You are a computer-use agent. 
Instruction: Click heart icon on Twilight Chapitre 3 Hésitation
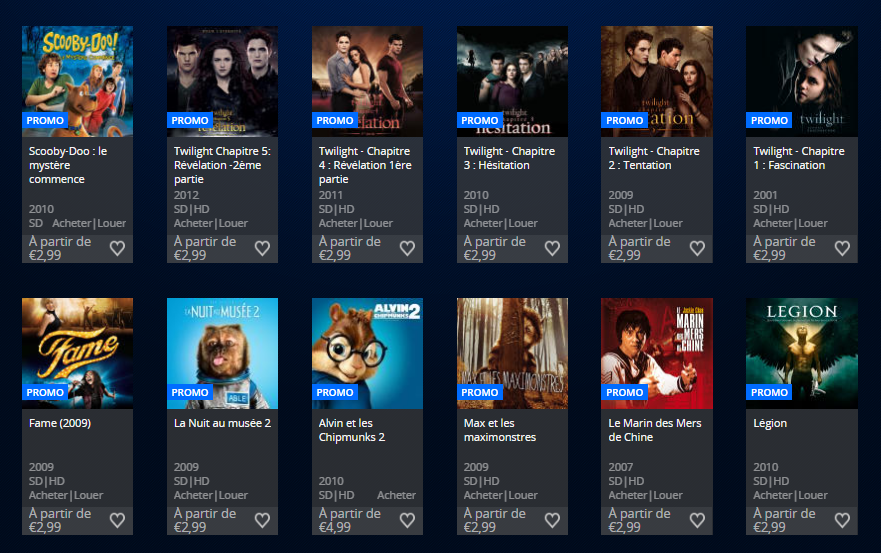(552, 248)
